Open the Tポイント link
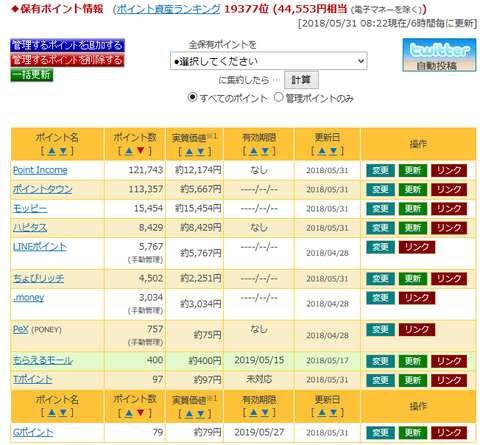This screenshot has height=445, width=480. pos(33,379)
